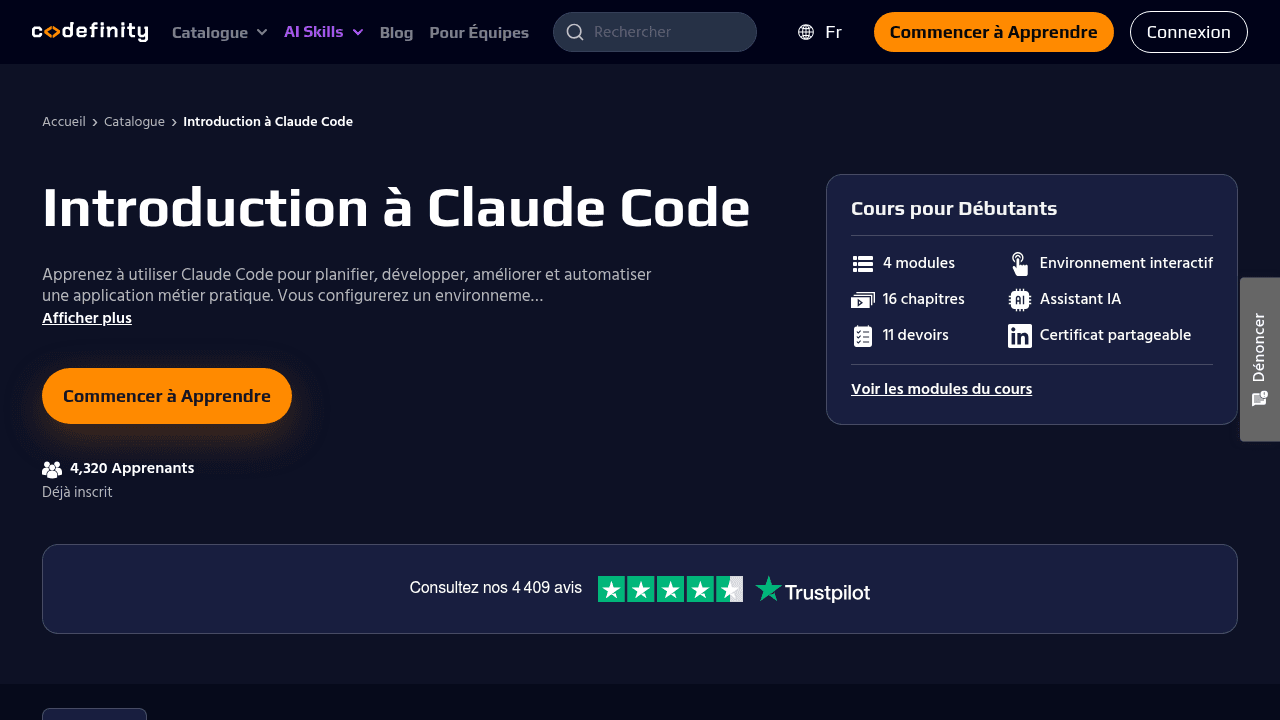
Task: Click the Connexion button
Action: click(1189, 32)
